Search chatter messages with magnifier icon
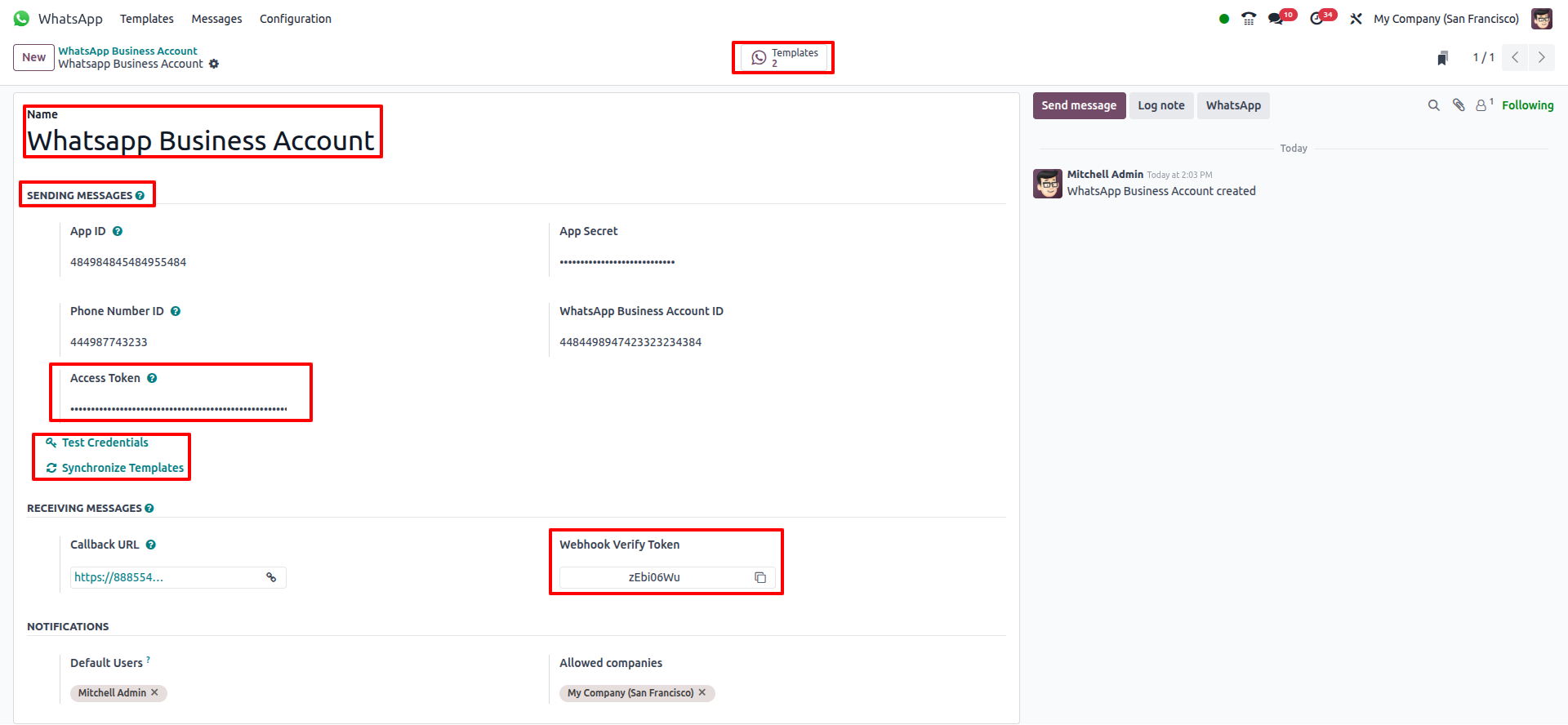This screenshot has width=1568, height=725. pyautogui.click(x=1433, y=105)
